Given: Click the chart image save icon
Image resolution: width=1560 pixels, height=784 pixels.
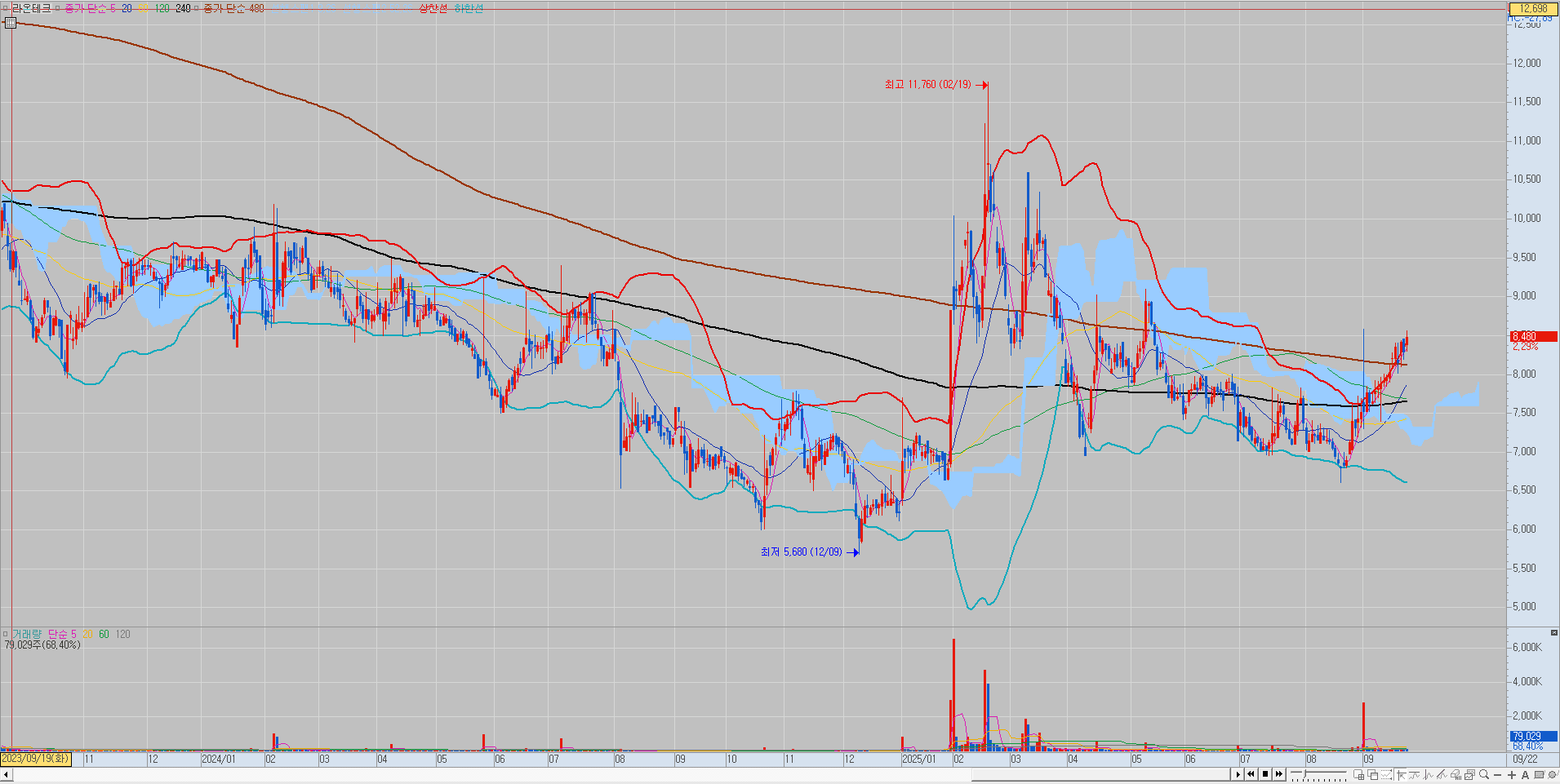Looking at the screenshot, I should tap(1469, 775).
